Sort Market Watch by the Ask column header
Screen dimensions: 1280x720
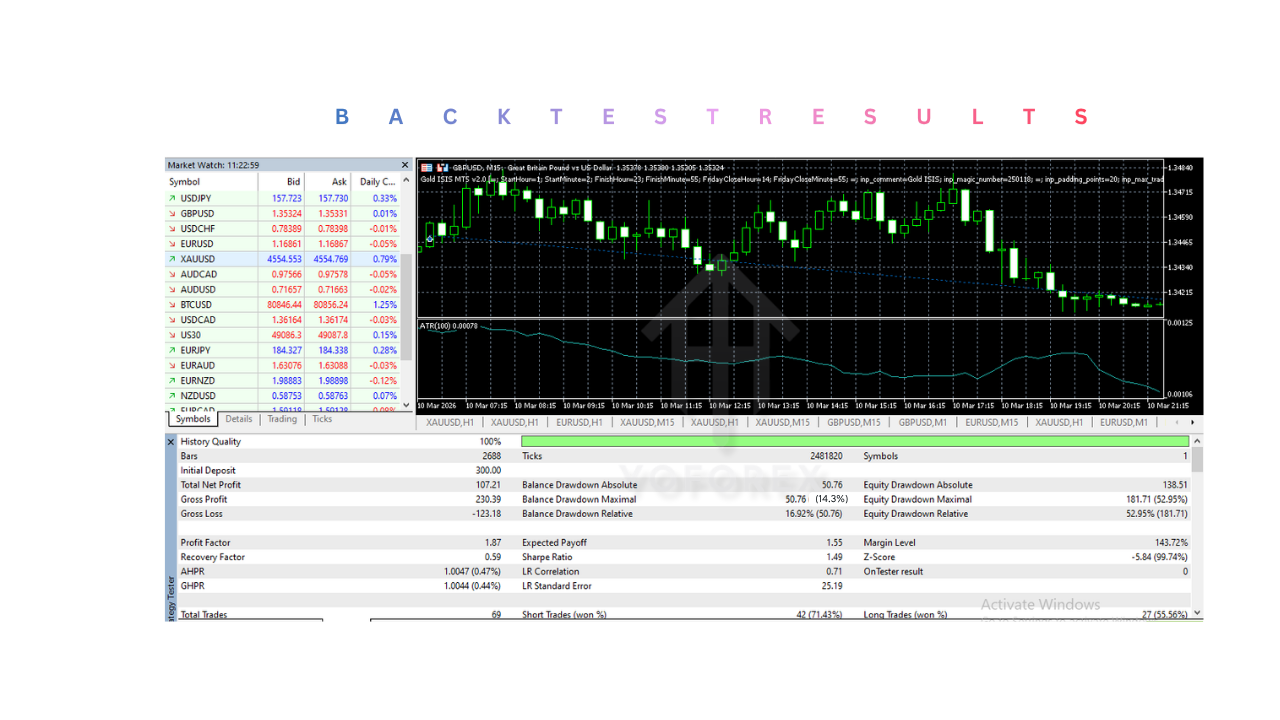pos(329,182)
